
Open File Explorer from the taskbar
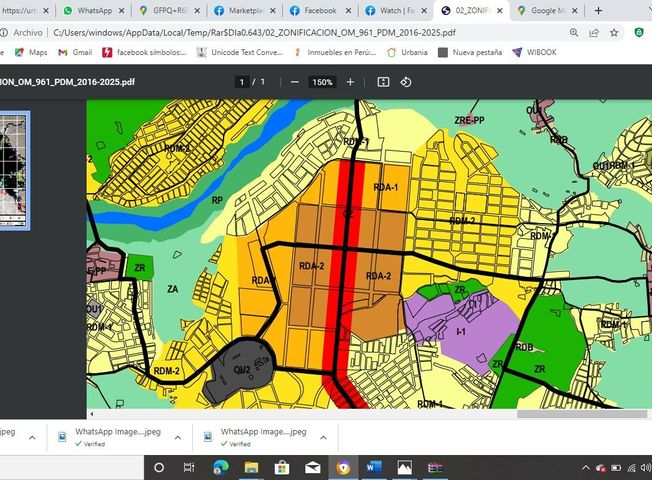(251, 468)
